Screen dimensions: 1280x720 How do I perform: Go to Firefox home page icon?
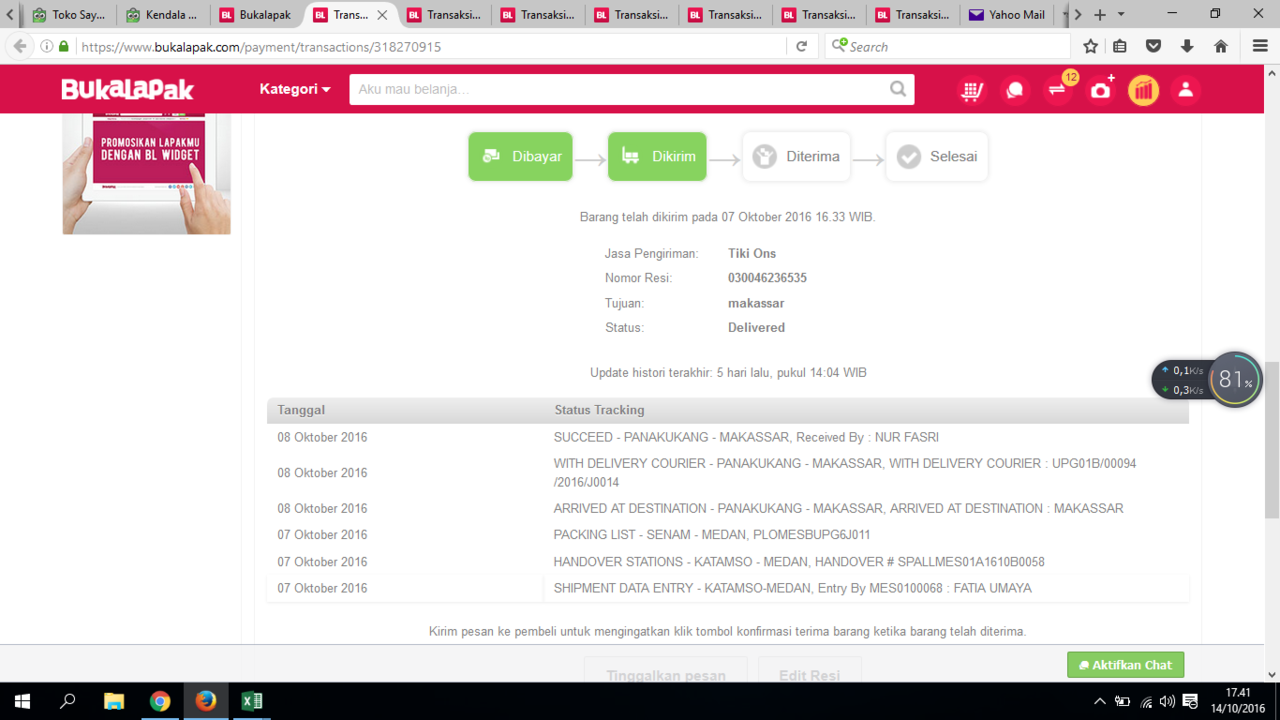point(1221,46)
